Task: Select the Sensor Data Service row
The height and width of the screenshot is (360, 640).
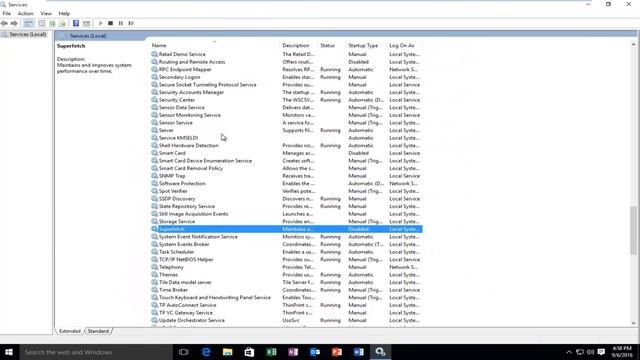Action: coord(286,107)
